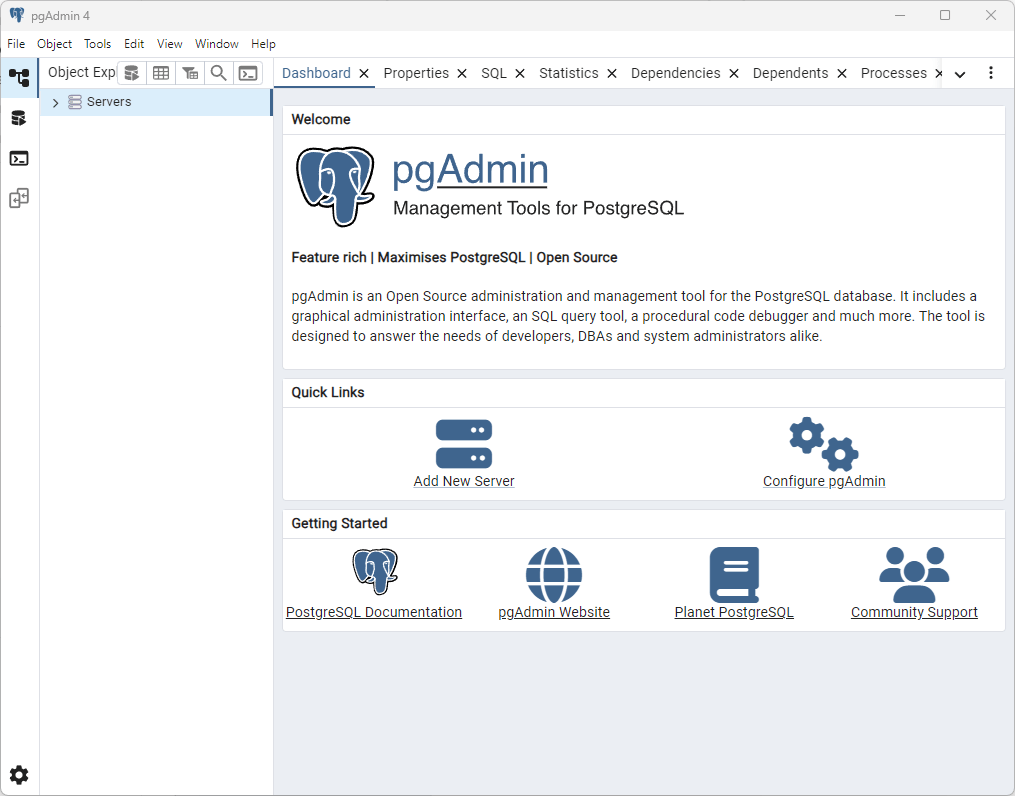Expand the Servers tree node

tap(55, 103)
